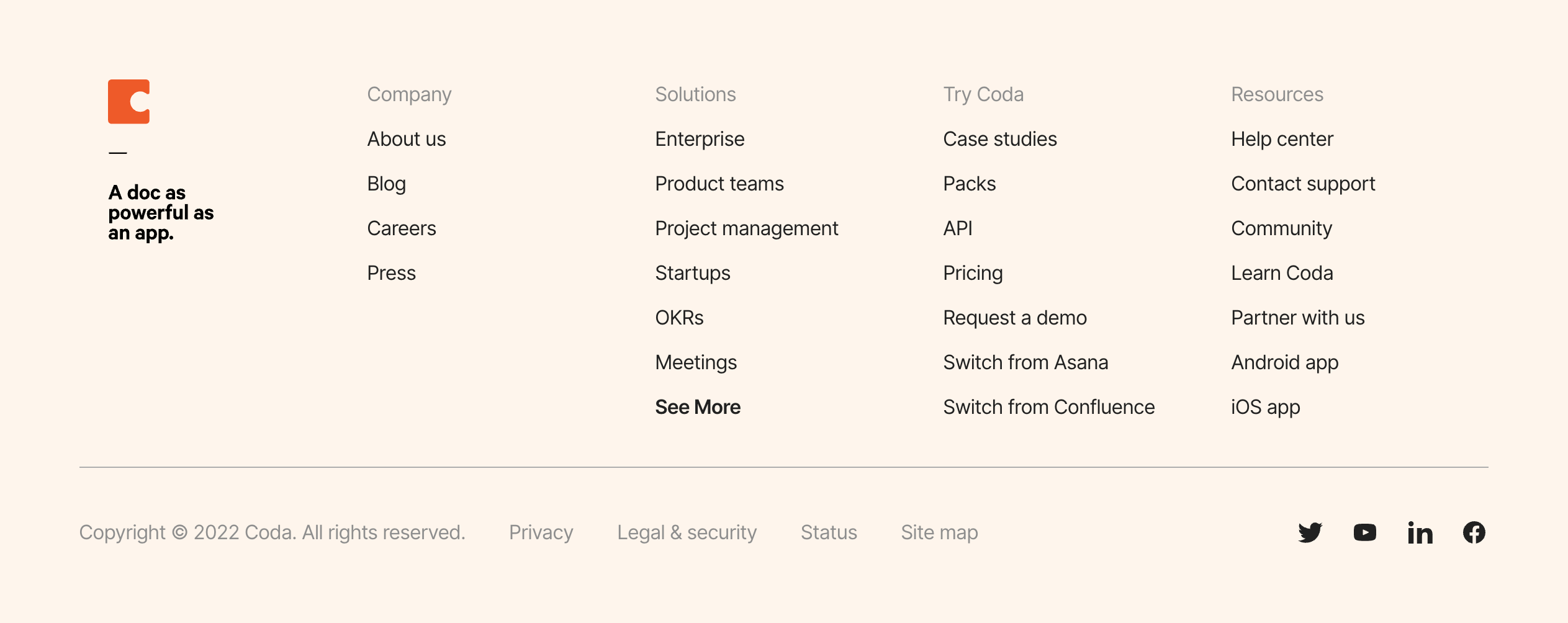1568x623 pixels.
Task: Get the Android app link
Action: [x=1284, y=362]
